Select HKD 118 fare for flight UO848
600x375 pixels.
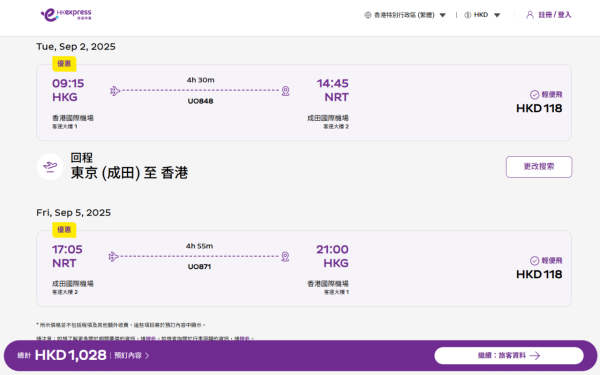point(539,108)
